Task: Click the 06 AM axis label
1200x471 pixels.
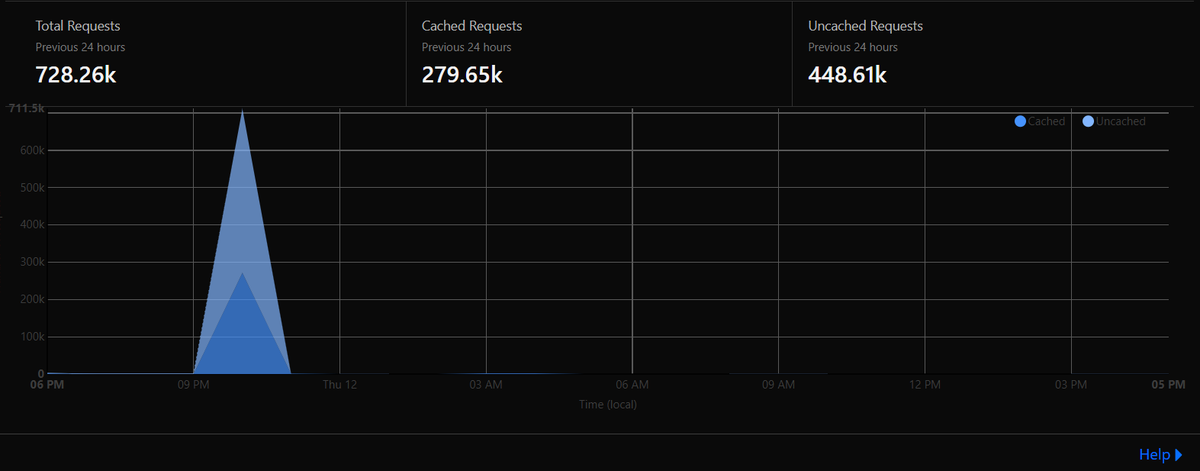Action: [x=632, y=384]
